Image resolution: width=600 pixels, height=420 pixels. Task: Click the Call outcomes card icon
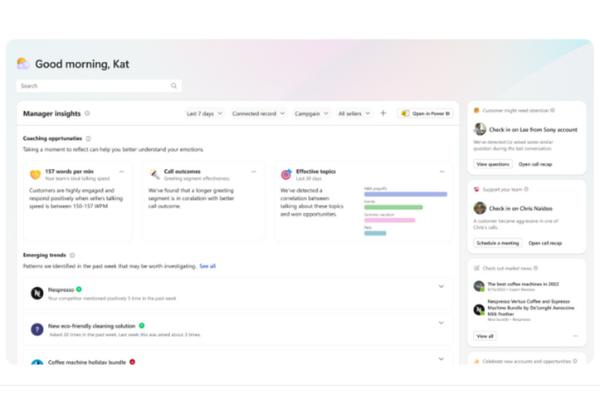pyautogui.click(x=154, y=174)
